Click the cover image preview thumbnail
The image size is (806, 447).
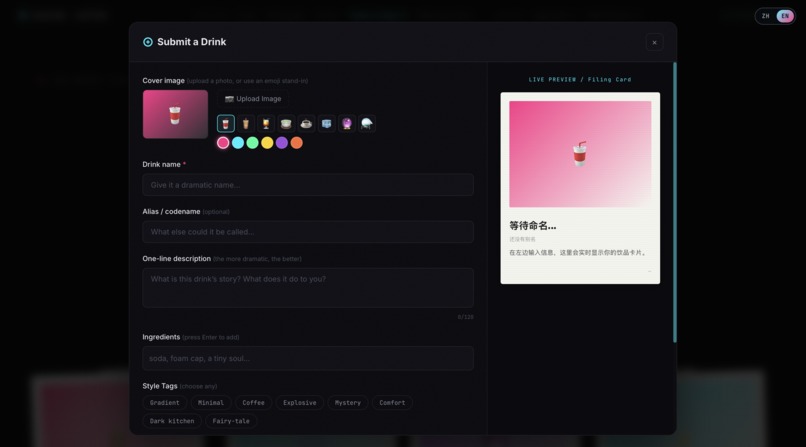tap(175, 114)
